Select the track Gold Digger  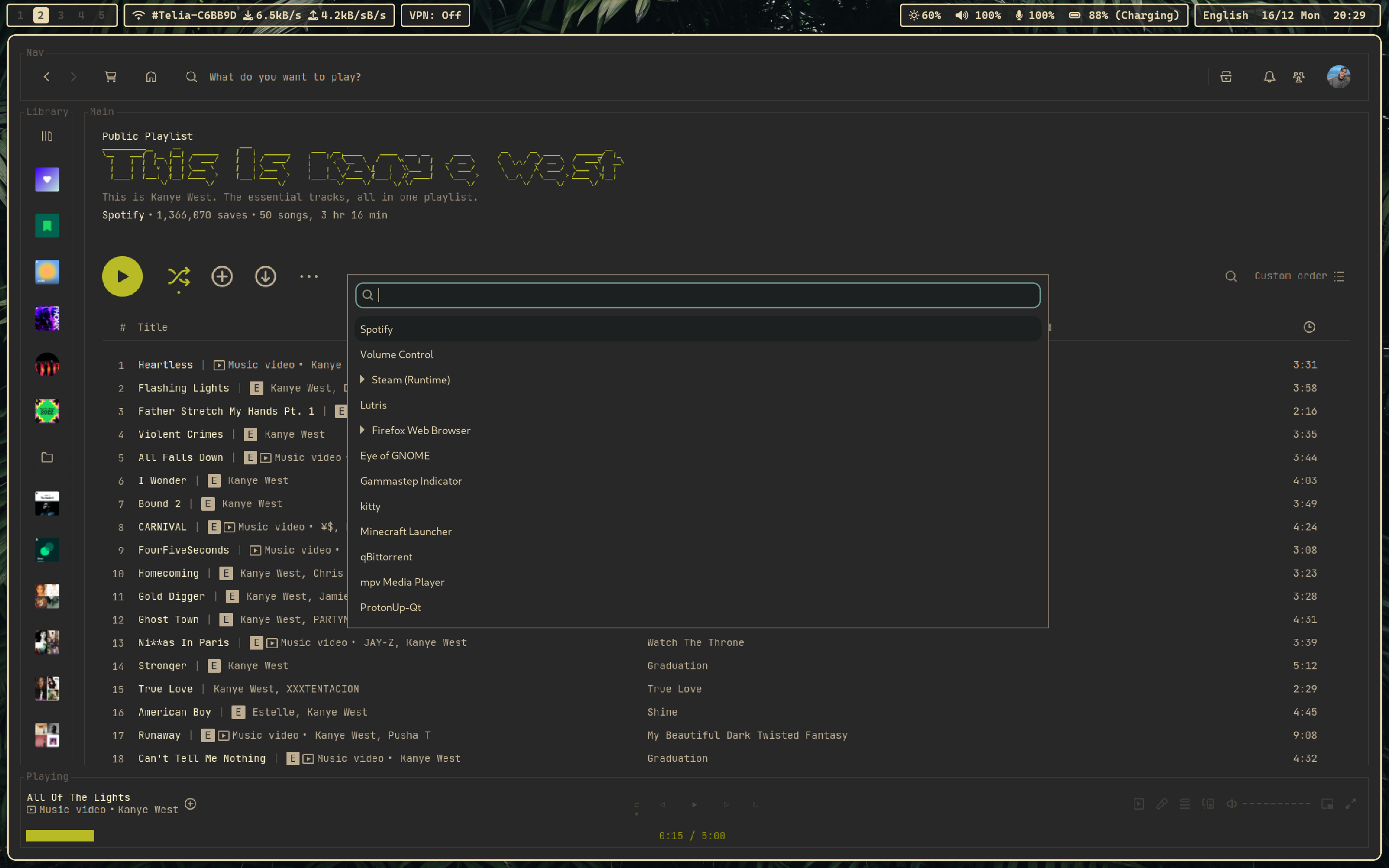click(172, 597)
